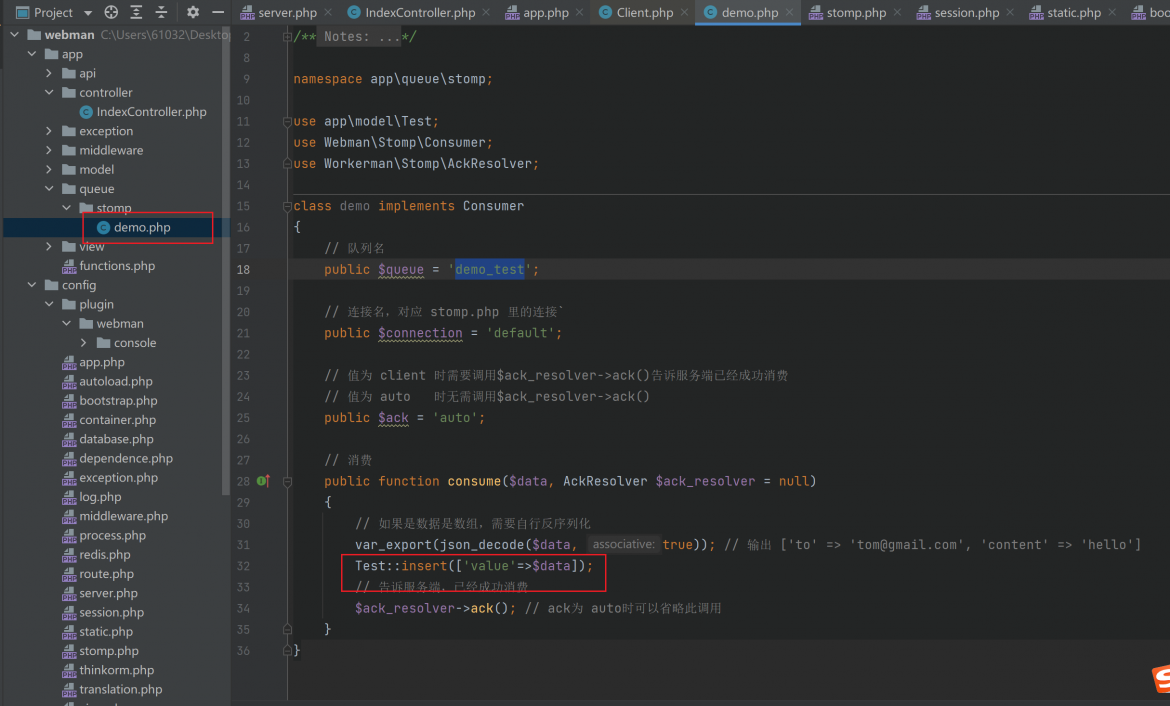Open Project panel settings gear
The height and width of the screenshot is (706, 1170).
click(x=193, y=12)
